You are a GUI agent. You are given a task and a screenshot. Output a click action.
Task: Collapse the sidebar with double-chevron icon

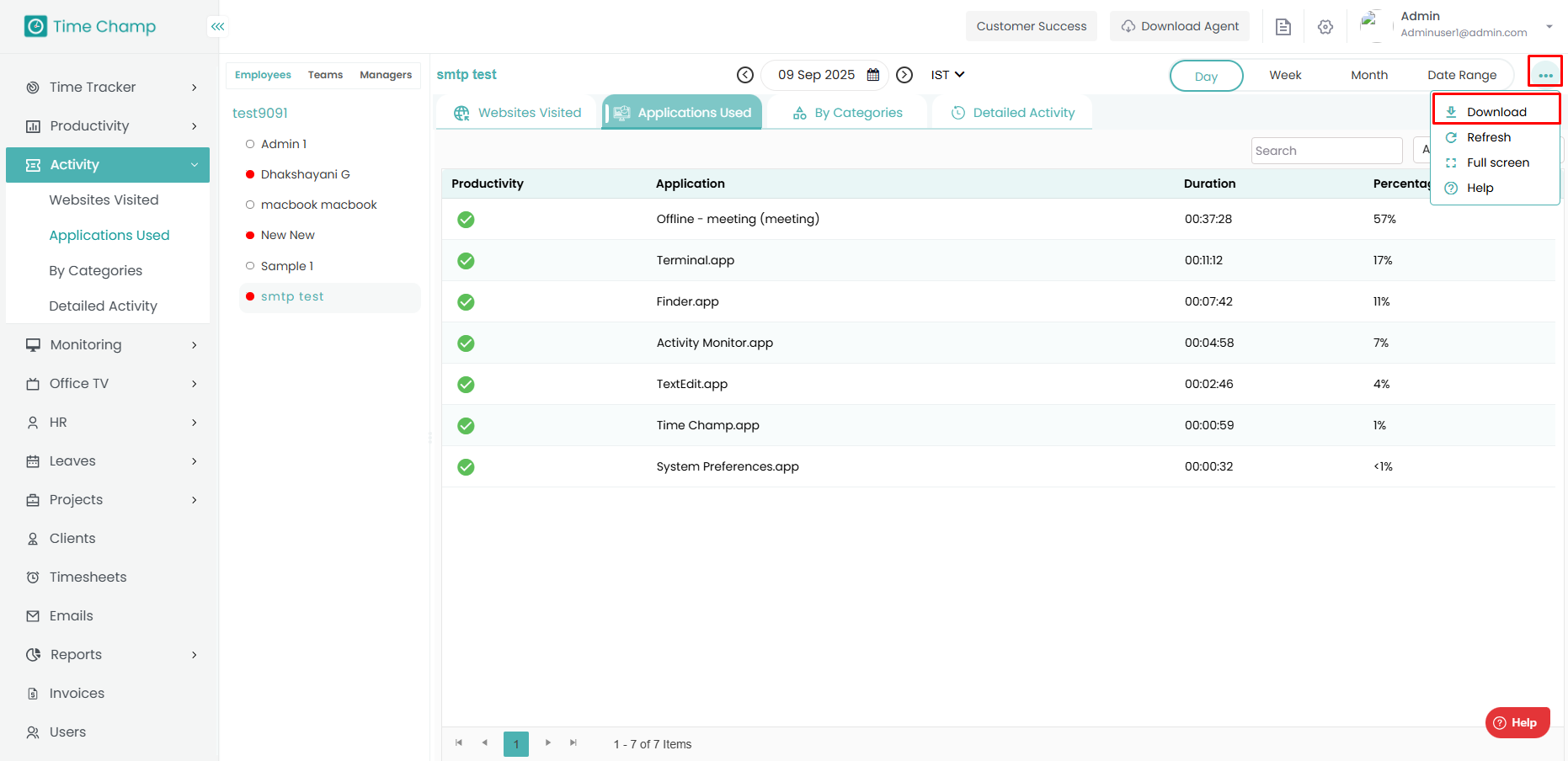(x=217, y=27)
